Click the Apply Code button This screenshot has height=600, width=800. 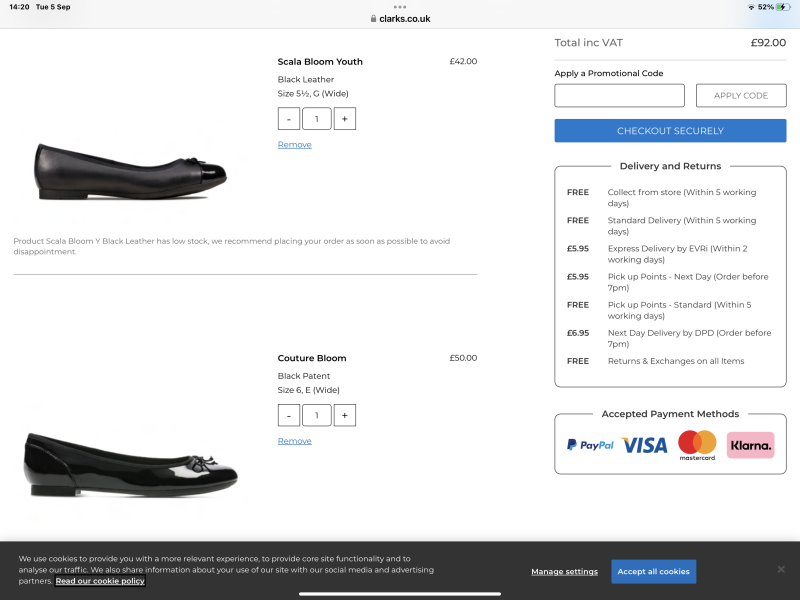741,95
